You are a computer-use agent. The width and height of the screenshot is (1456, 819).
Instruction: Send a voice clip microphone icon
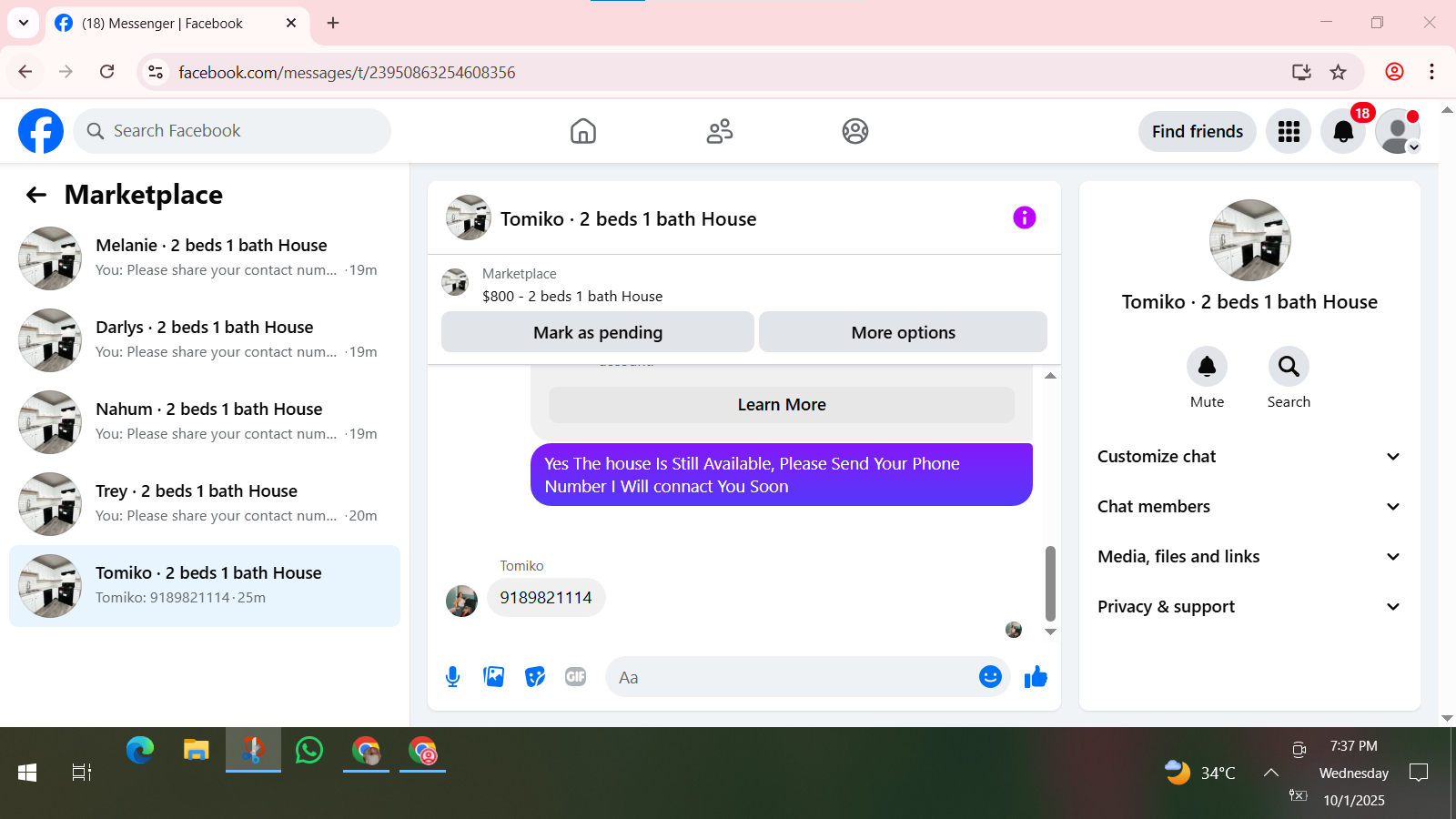pyautogui.click(x=453, y=677)
